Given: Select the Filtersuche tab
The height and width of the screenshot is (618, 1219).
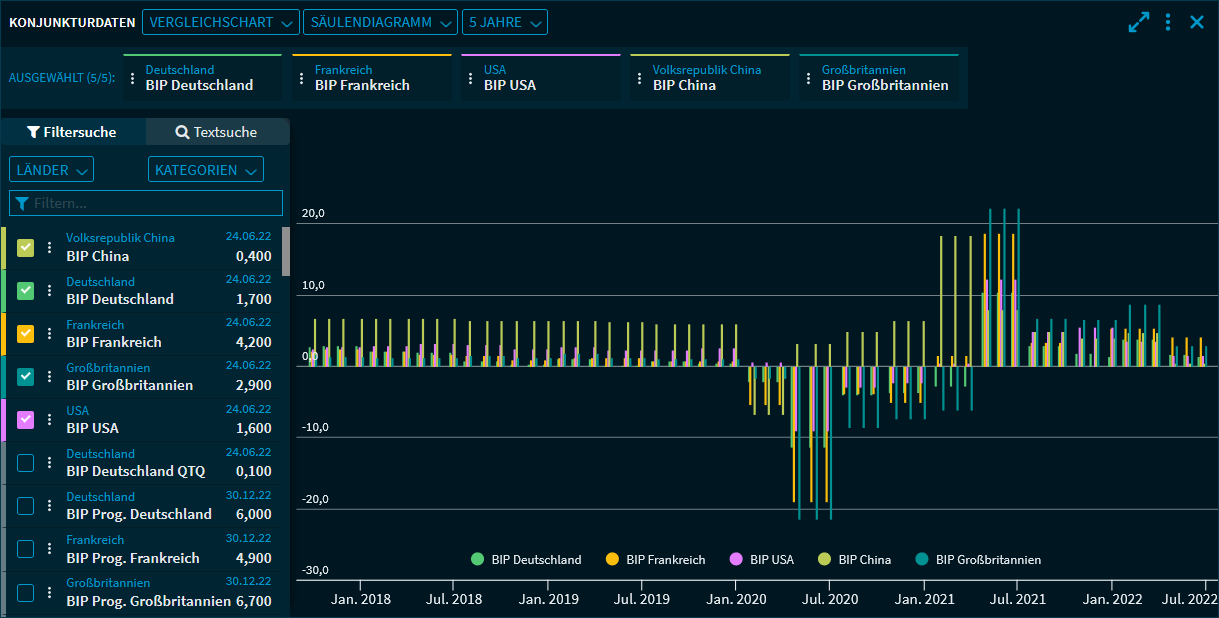Looking at the screenshot, I should pos(72,132).
